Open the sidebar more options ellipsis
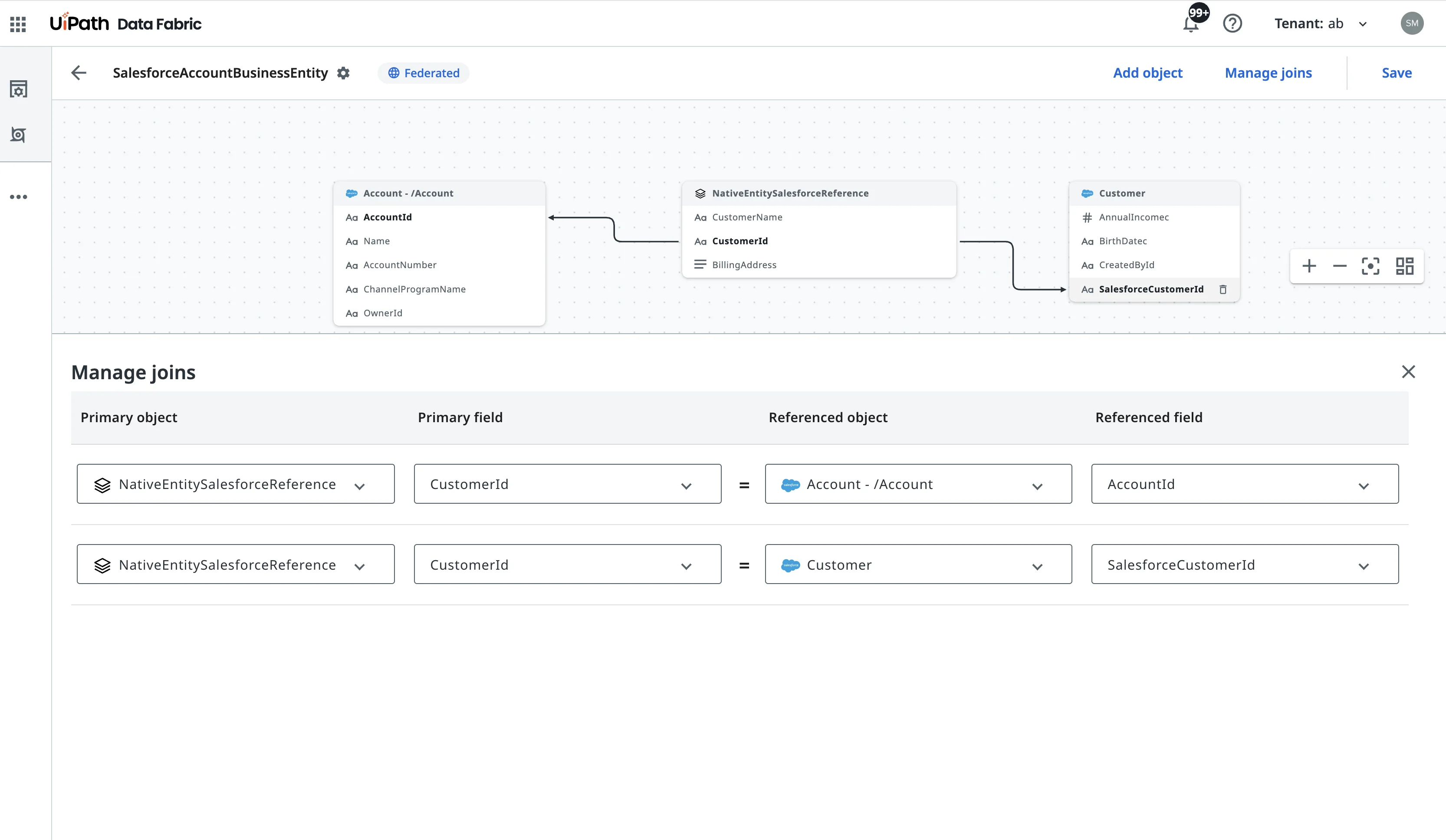 click(x=18, y=197)
